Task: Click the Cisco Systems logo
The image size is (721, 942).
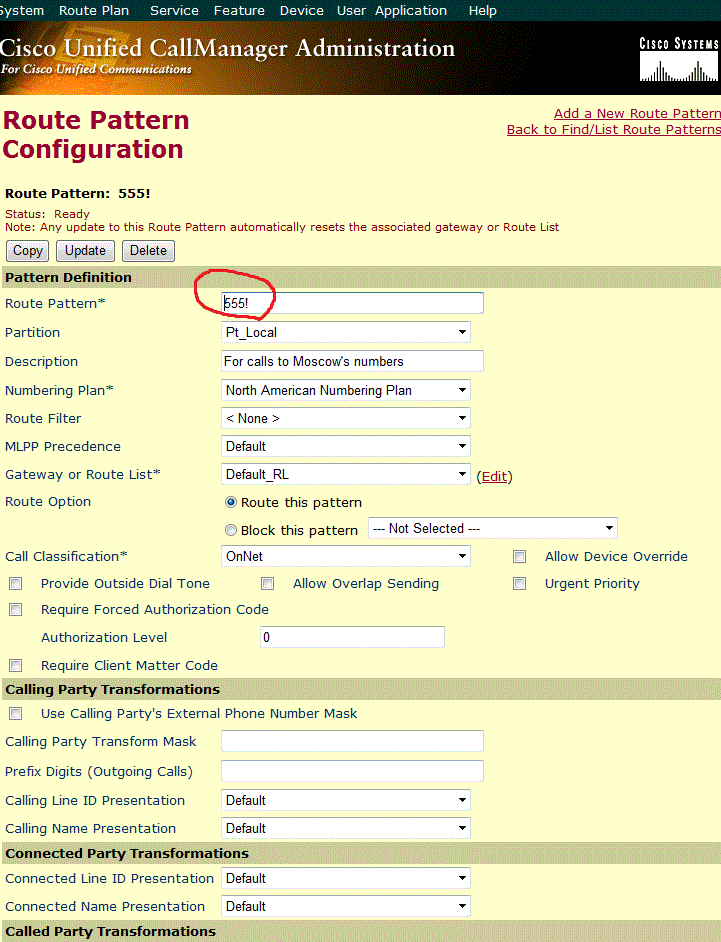Action: (678, 60)
